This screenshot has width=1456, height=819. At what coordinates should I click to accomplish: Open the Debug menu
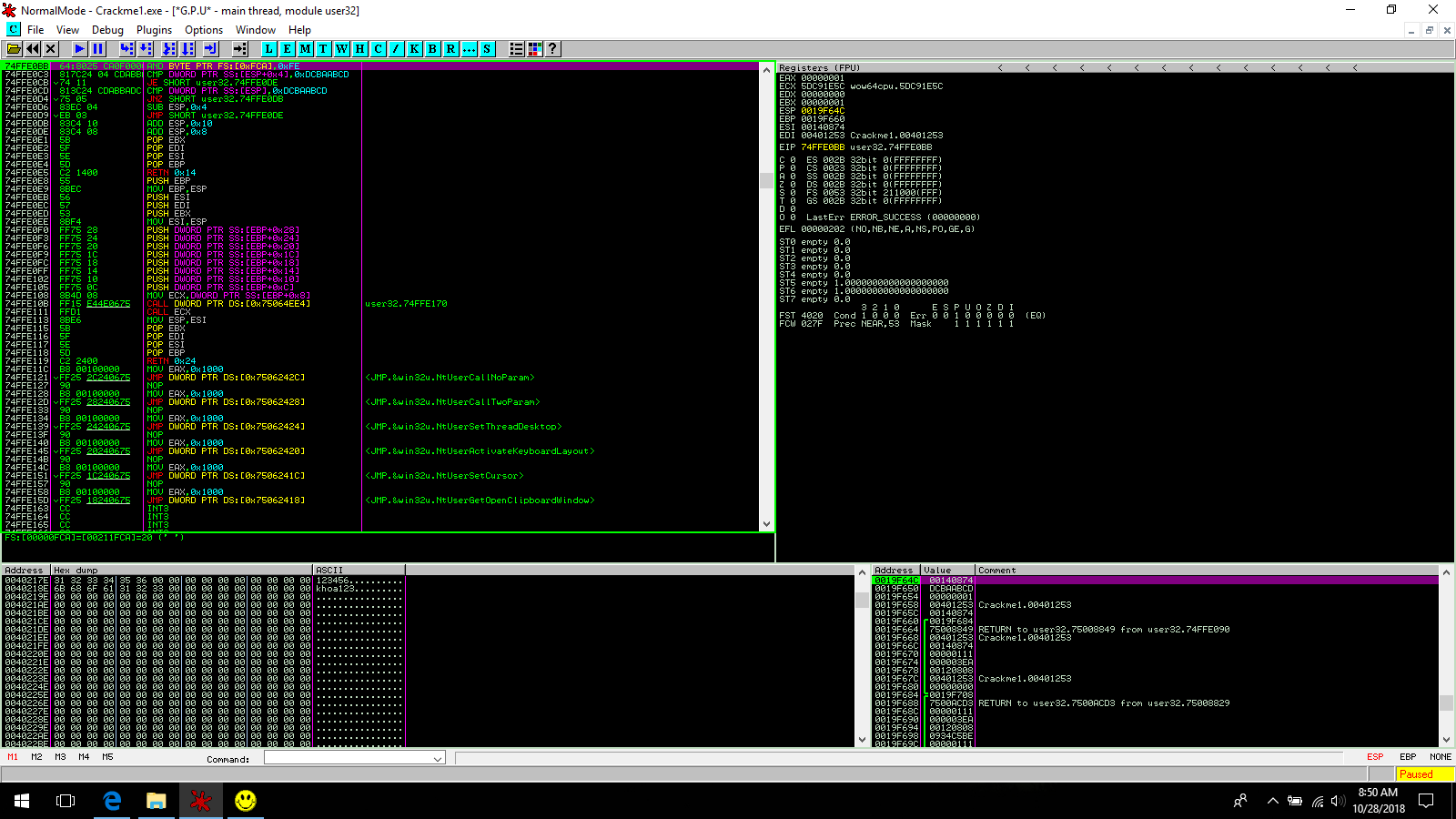[x=107, y=30]
